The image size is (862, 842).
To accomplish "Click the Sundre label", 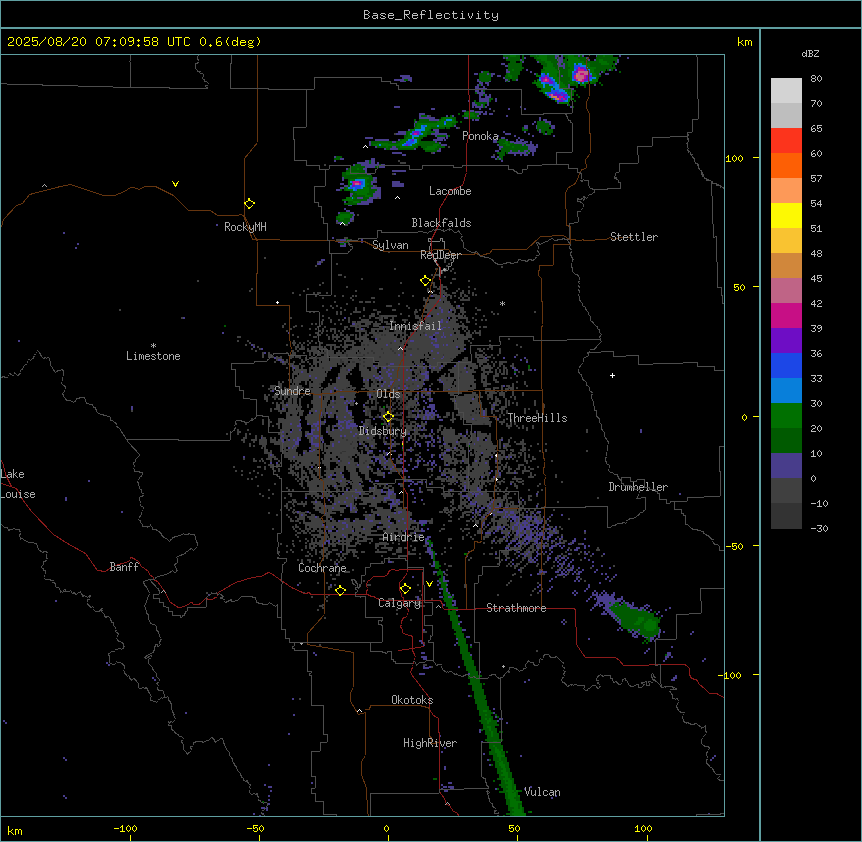I will point(292,391).
